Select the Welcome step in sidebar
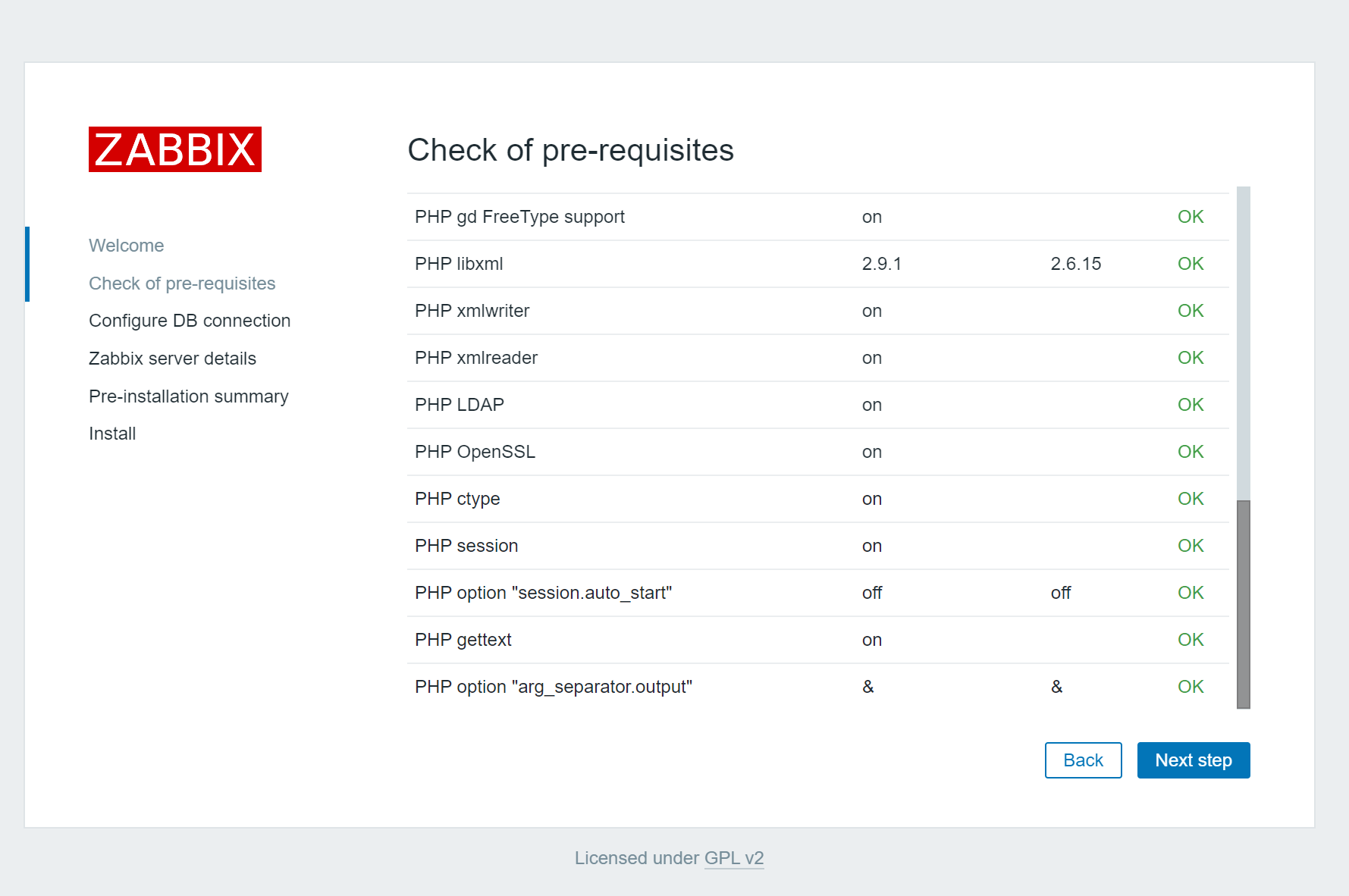 coord(126,246)
